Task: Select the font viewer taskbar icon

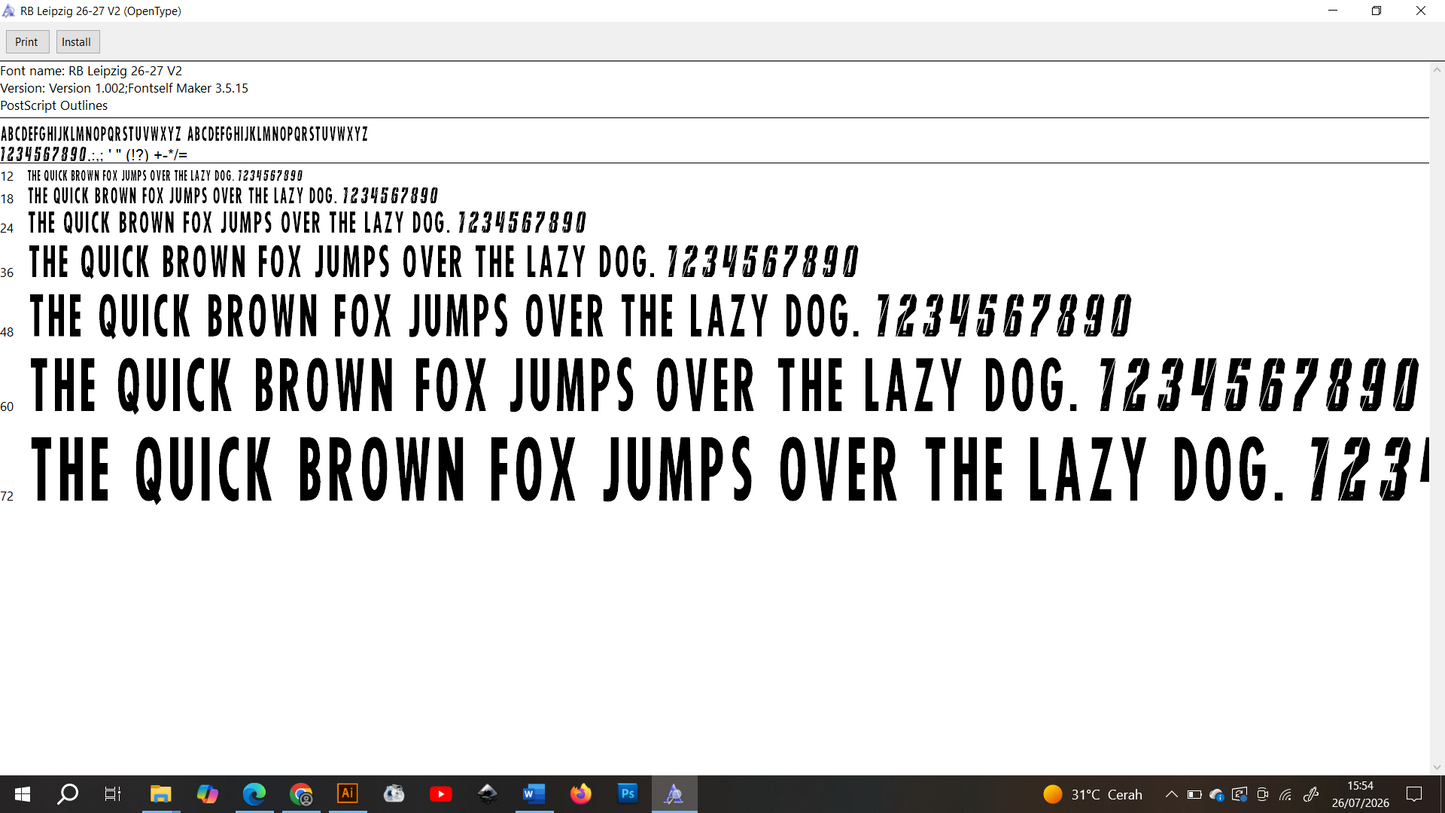Action: (674, 794)
